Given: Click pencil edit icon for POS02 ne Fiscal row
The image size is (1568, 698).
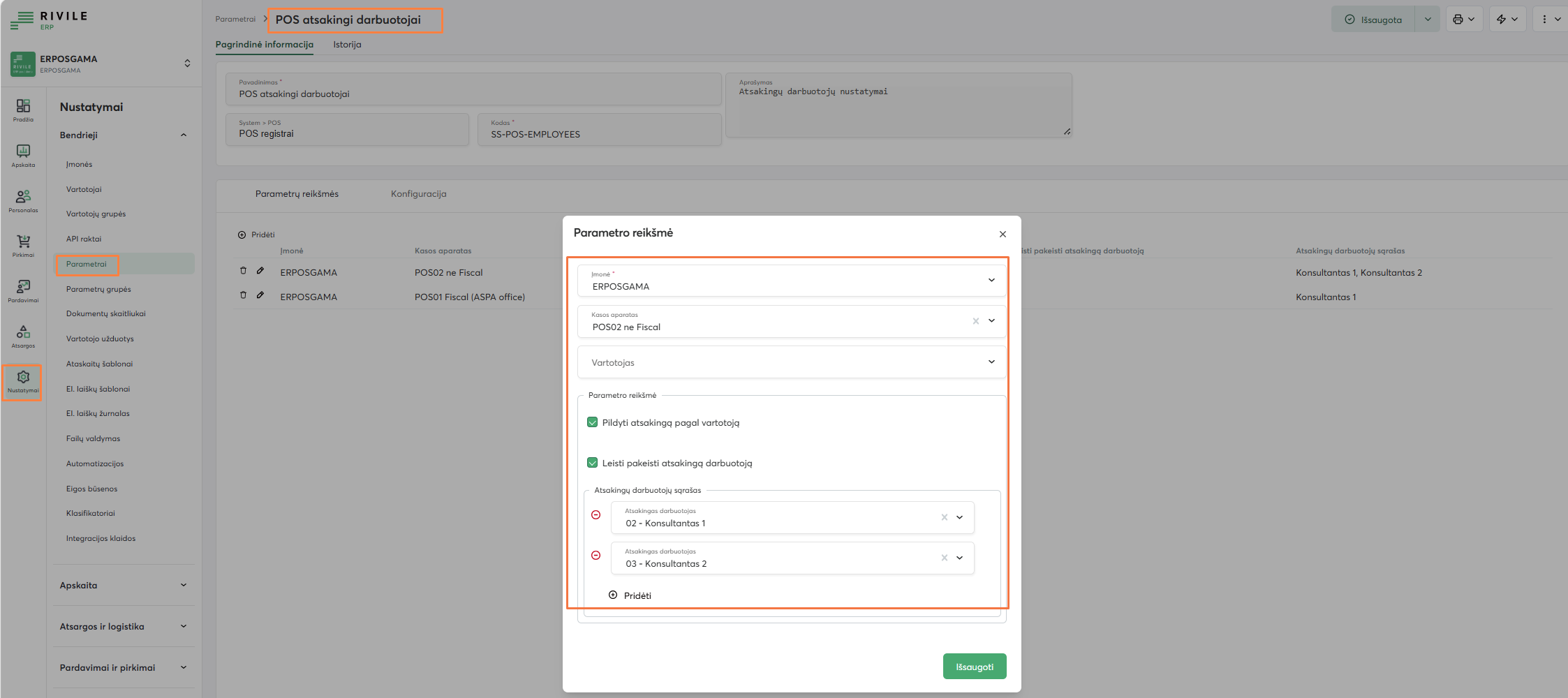Looking at the screenshot, I should (x=260, y=271).
